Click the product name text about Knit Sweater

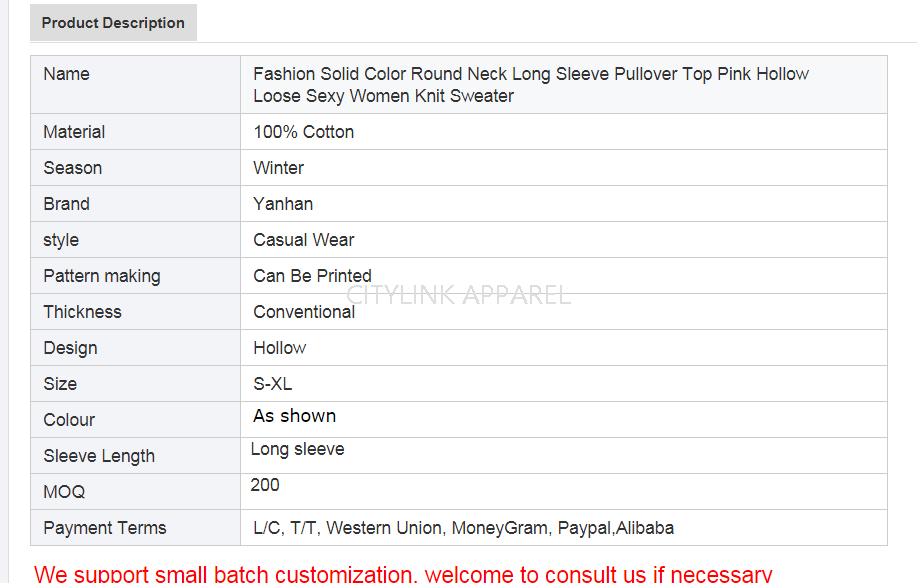click(530, 85)
